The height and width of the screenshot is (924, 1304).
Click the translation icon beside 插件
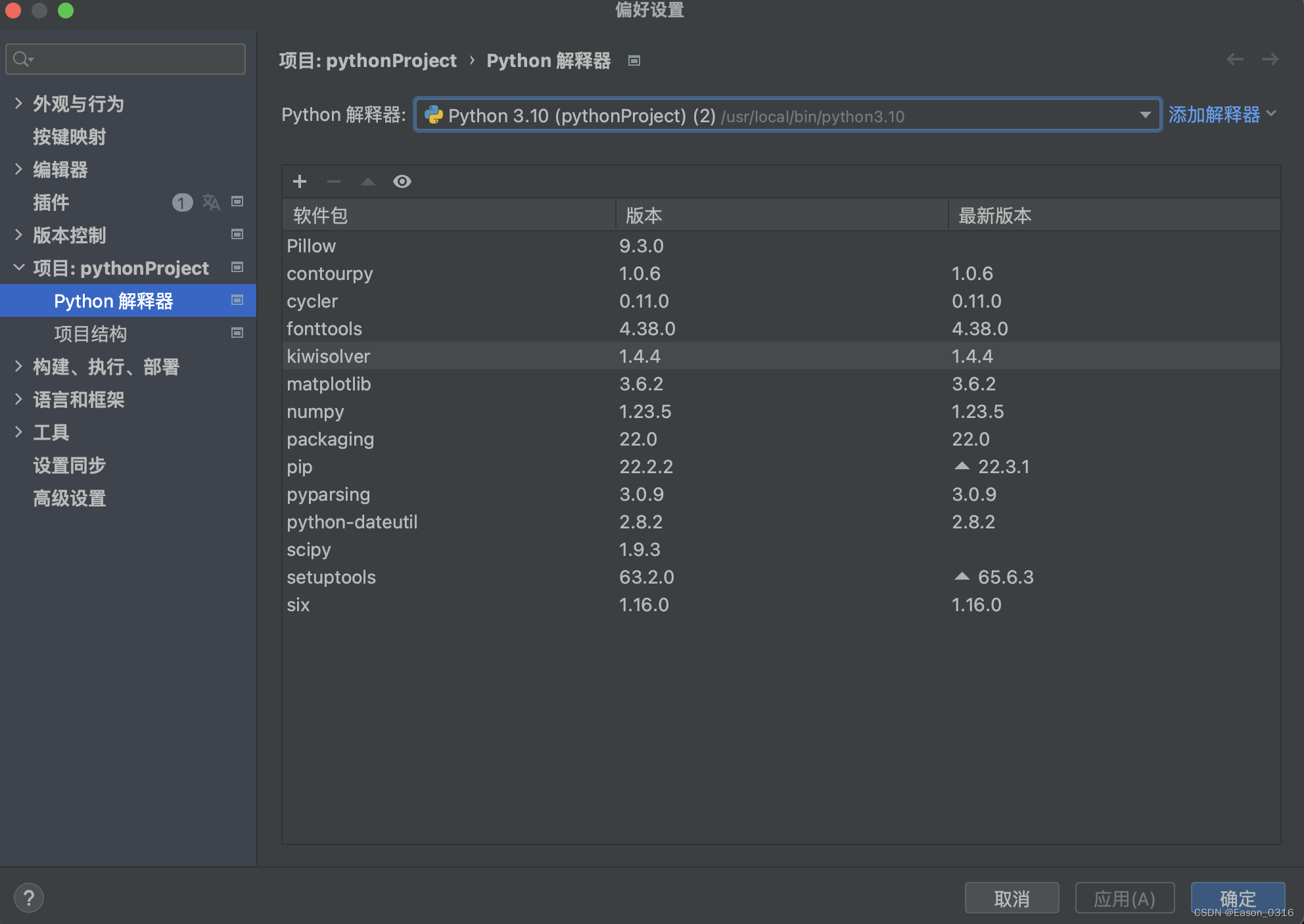(x=211, y=202)
